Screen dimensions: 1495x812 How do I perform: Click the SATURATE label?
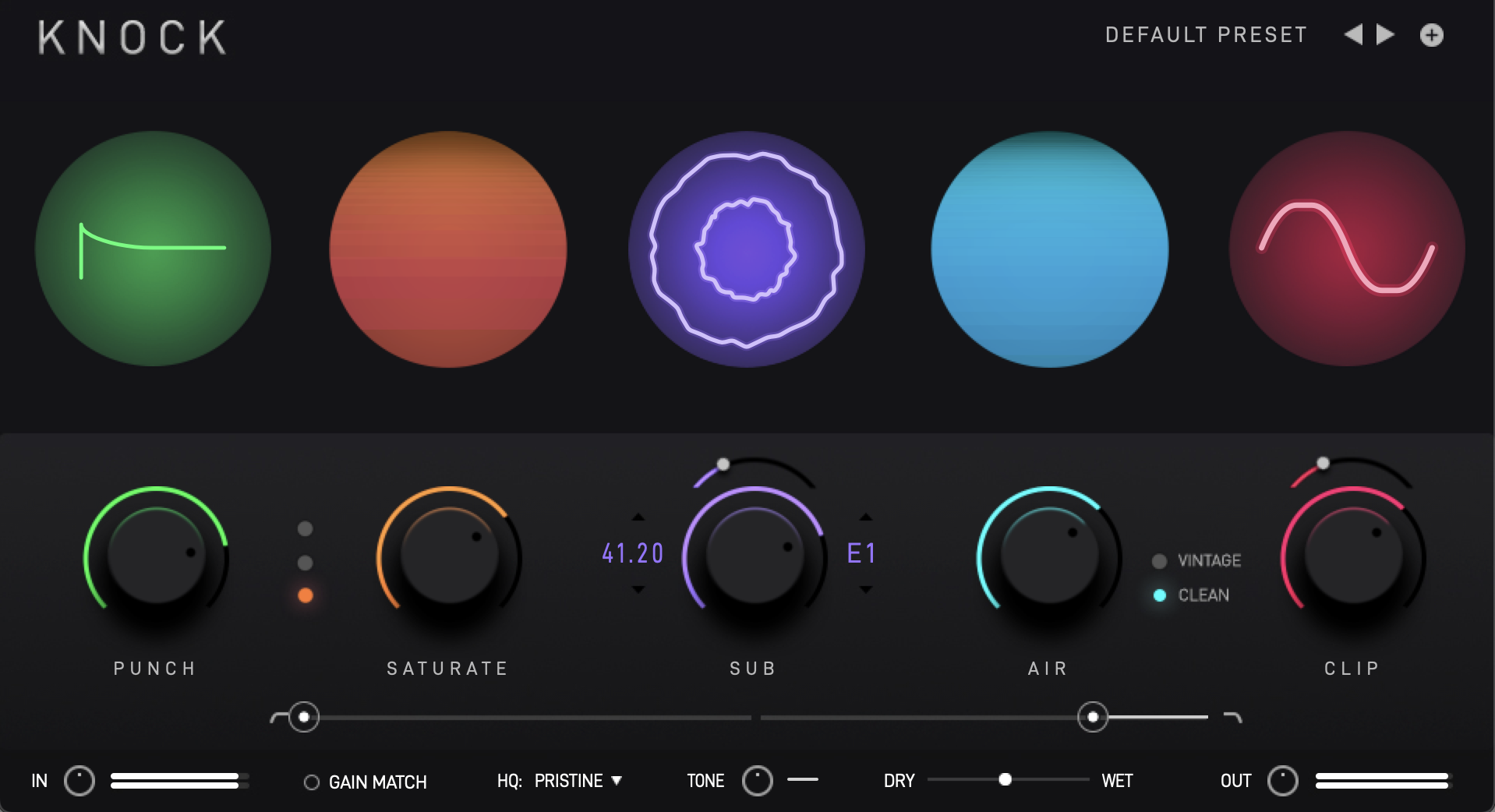coord(448,669)
